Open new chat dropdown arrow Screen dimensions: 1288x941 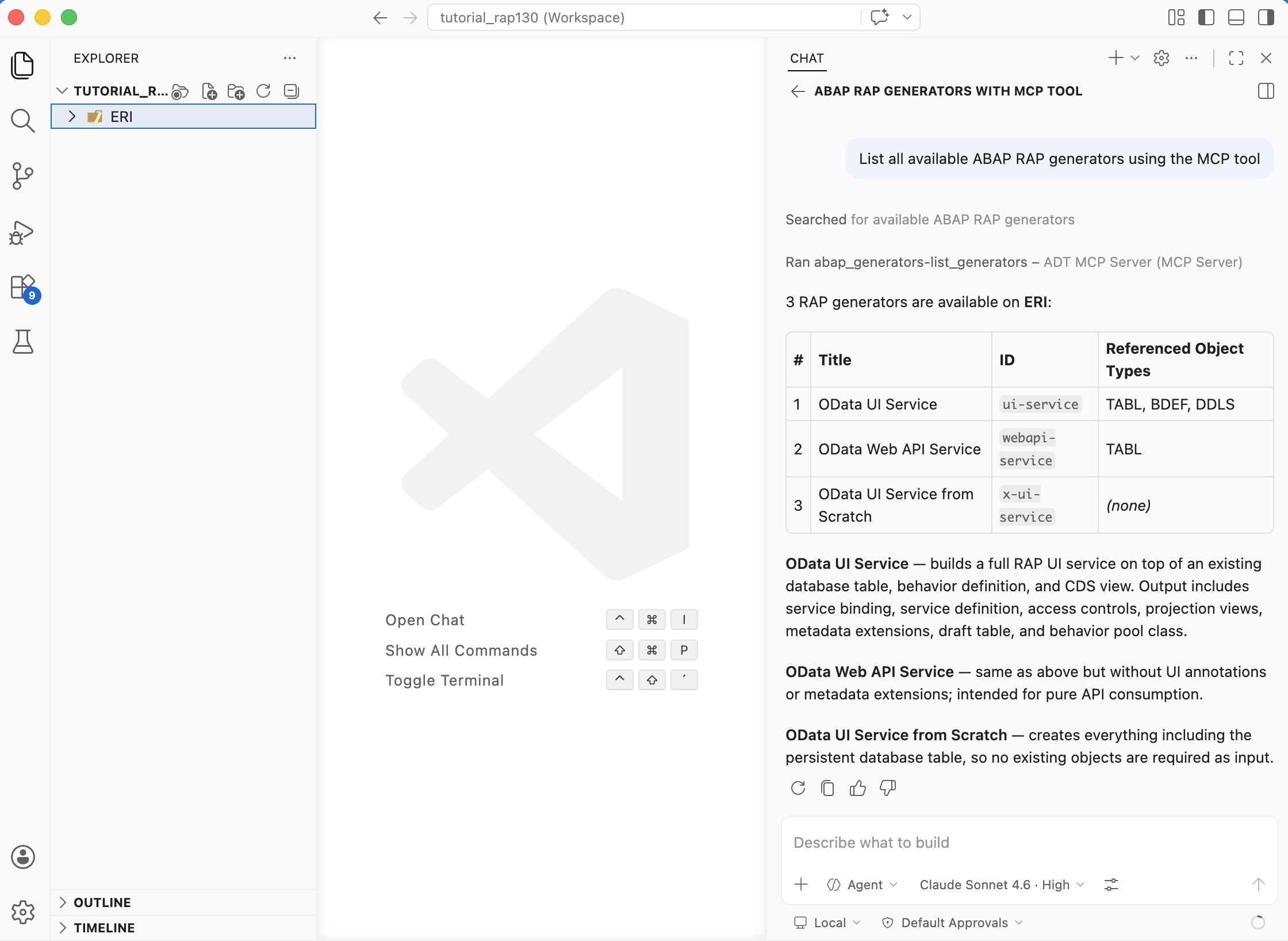pyautogui.click(x=1135, y=58)
